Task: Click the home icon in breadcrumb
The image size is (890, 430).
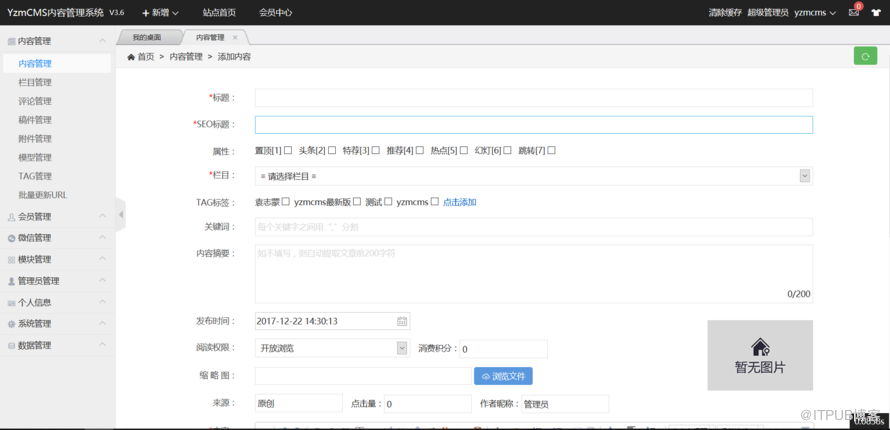Action: coord(131,57)
